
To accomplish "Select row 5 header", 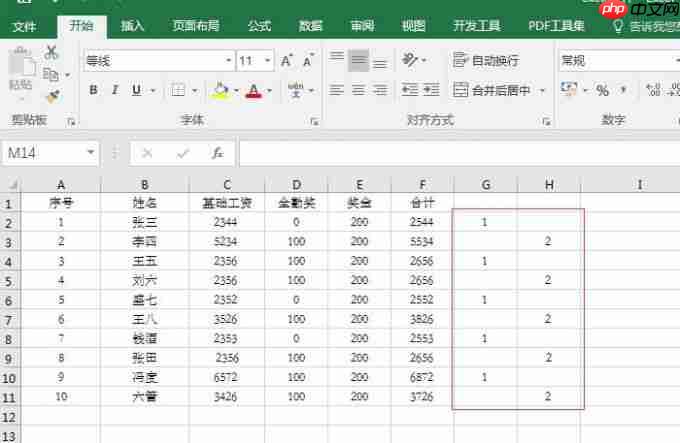I will 9,282.
